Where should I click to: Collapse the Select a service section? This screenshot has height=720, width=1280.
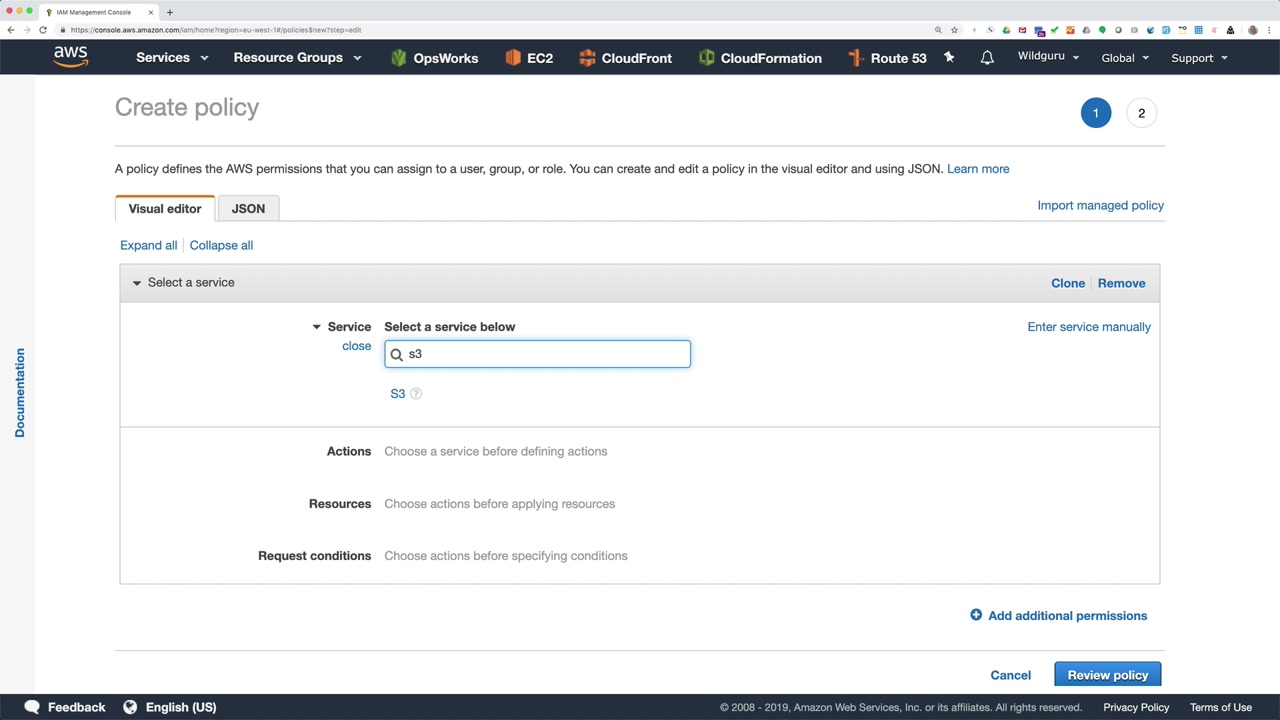tap(137, 283)
